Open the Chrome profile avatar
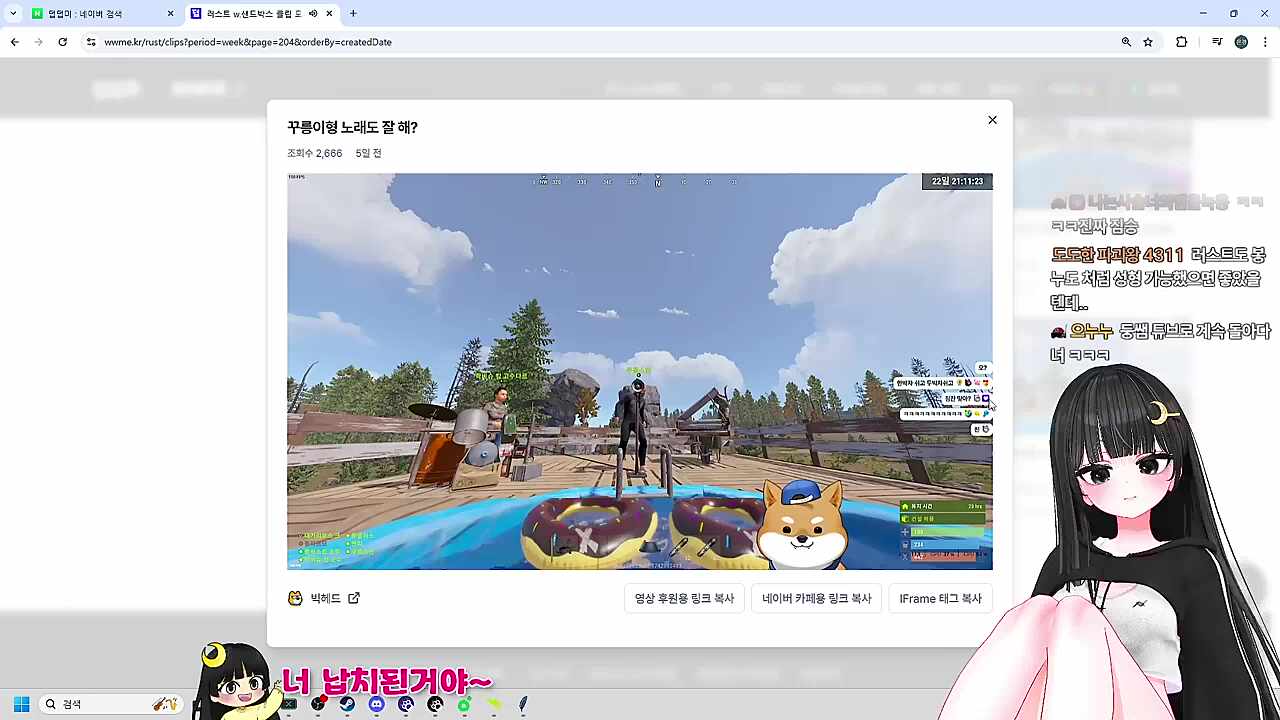This screenshot has height=720, width=1280. [1241, 42]
